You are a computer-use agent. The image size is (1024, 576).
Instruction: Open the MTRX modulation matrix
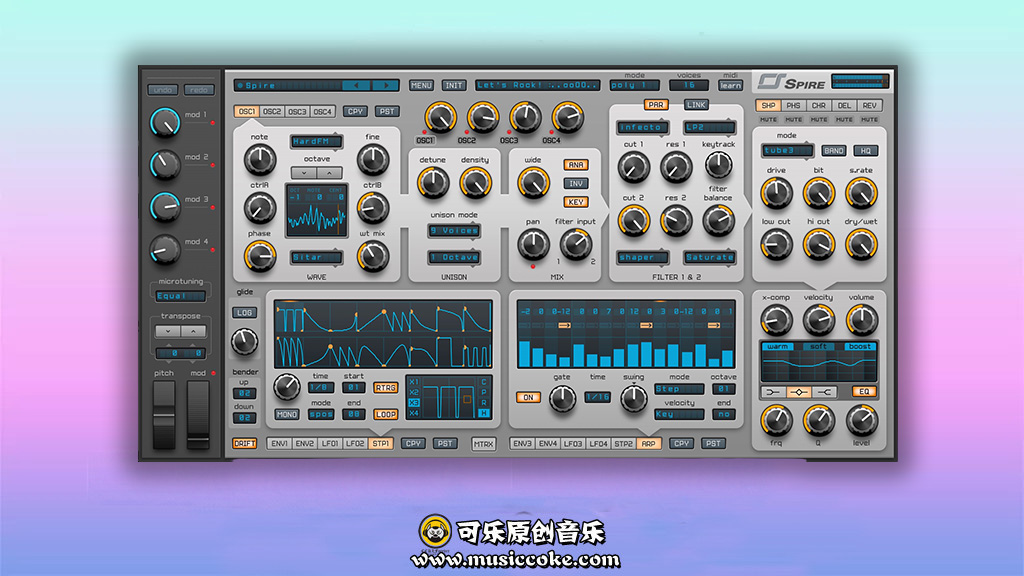tap(483, 444)
